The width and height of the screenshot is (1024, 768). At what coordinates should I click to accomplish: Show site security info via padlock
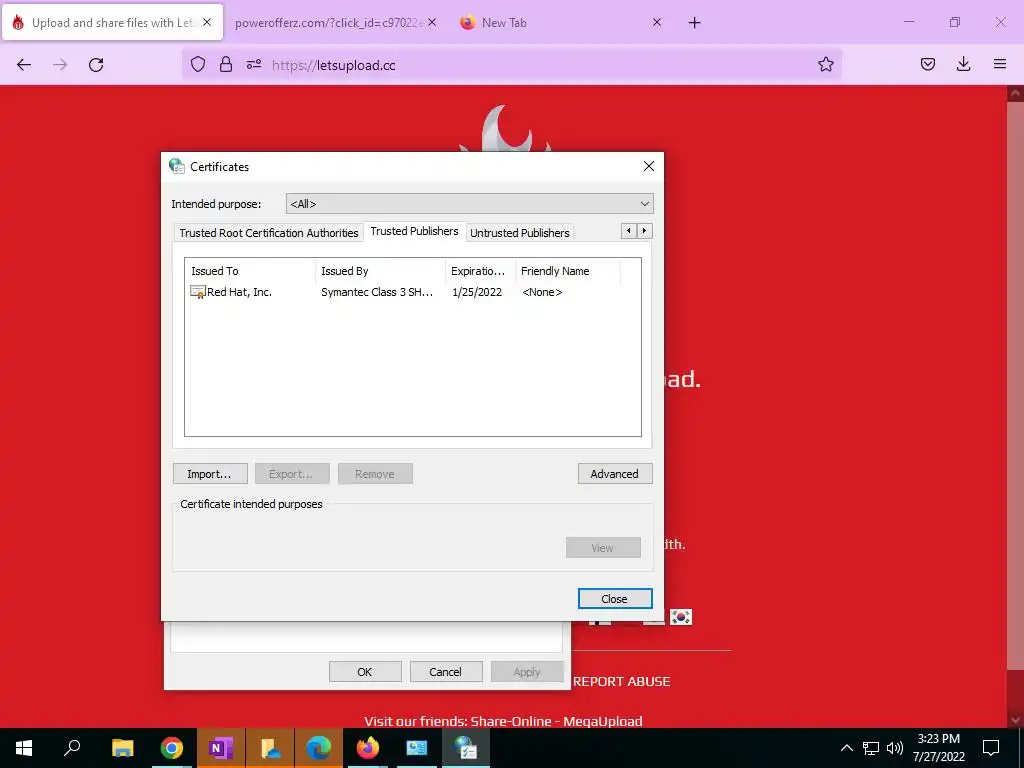226,64
